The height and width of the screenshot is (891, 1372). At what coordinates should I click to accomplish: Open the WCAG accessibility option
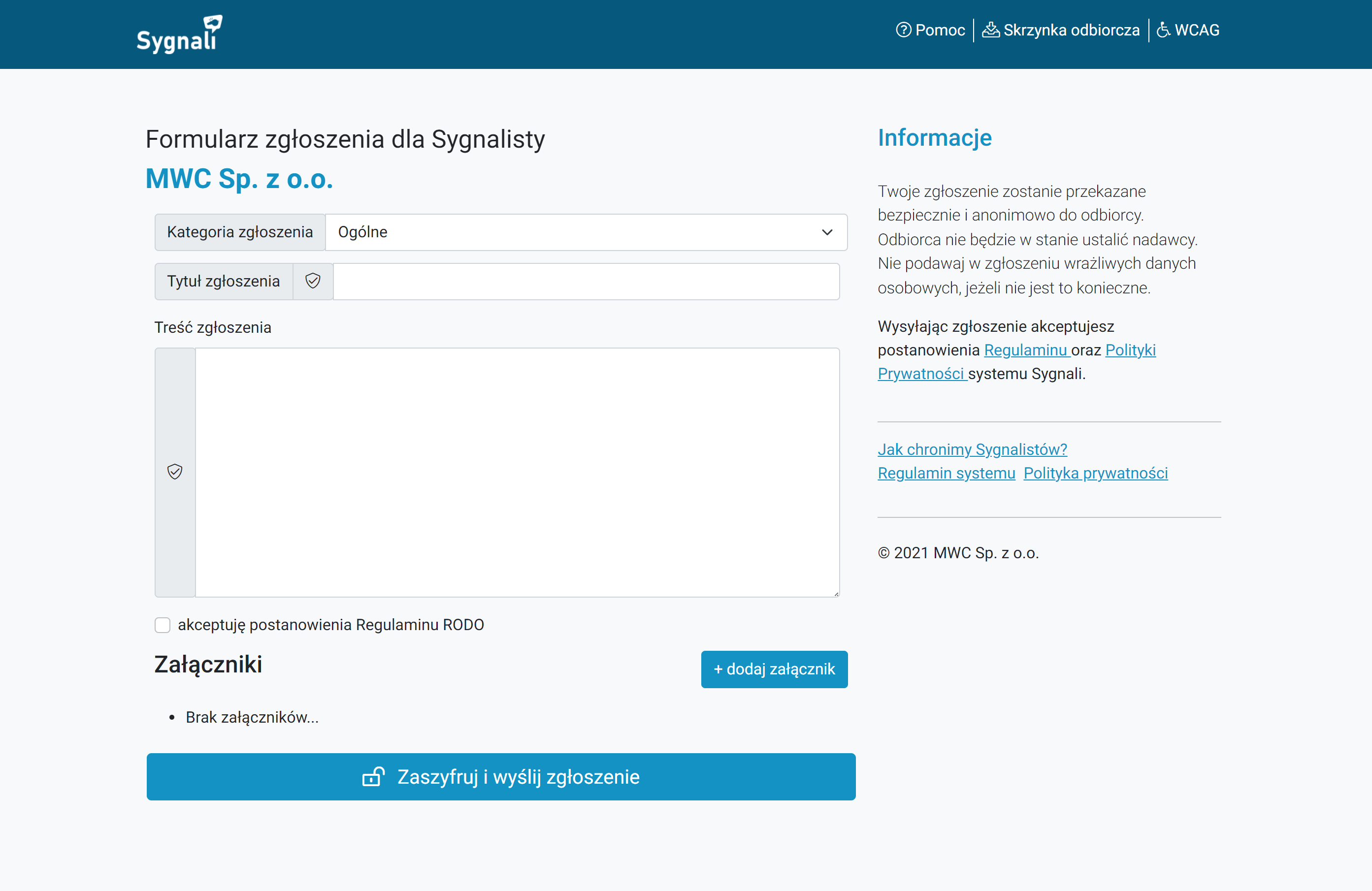pos(1197,30)
